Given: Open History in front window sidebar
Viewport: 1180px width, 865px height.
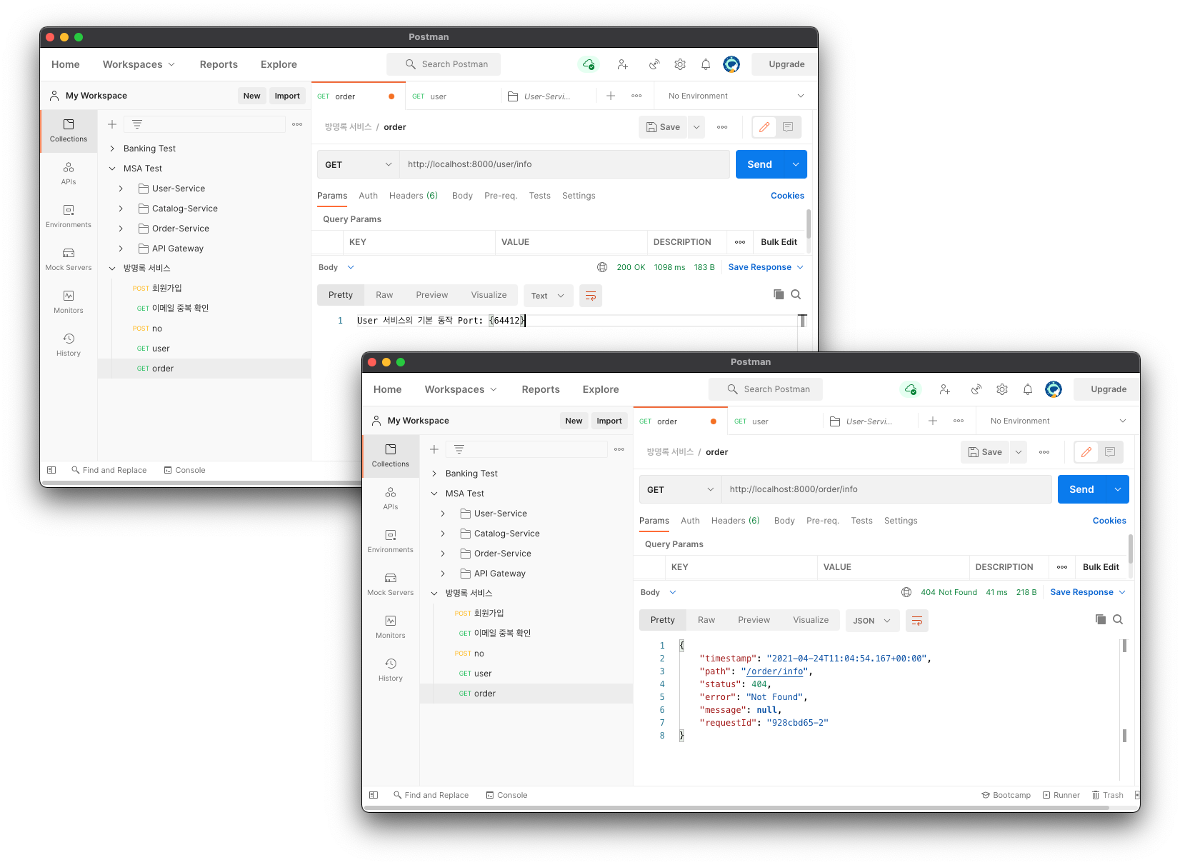Looking at the screenshot, I should coord(390,670).
